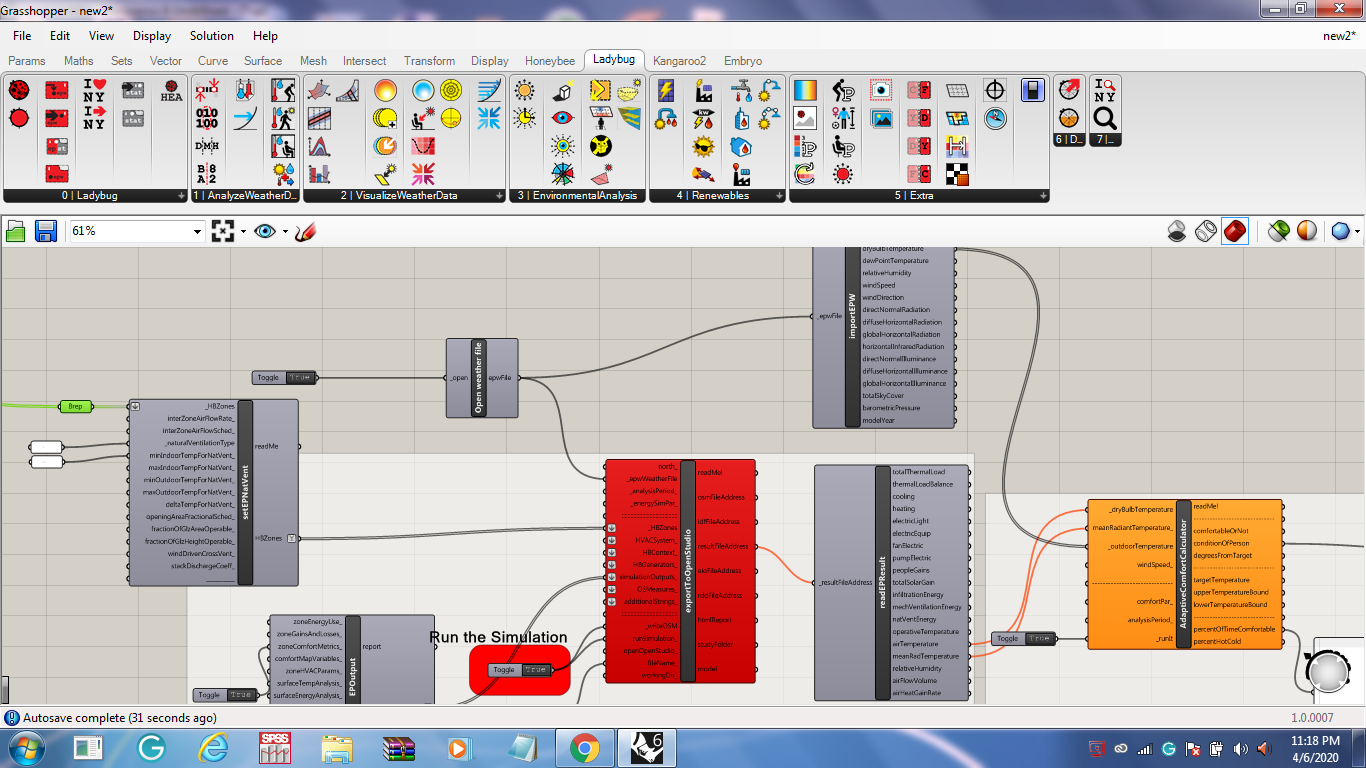Viewport: 1366px width, 768px height.
Task: Select the exportToOpenStudio red component
Action: (680, 571)
